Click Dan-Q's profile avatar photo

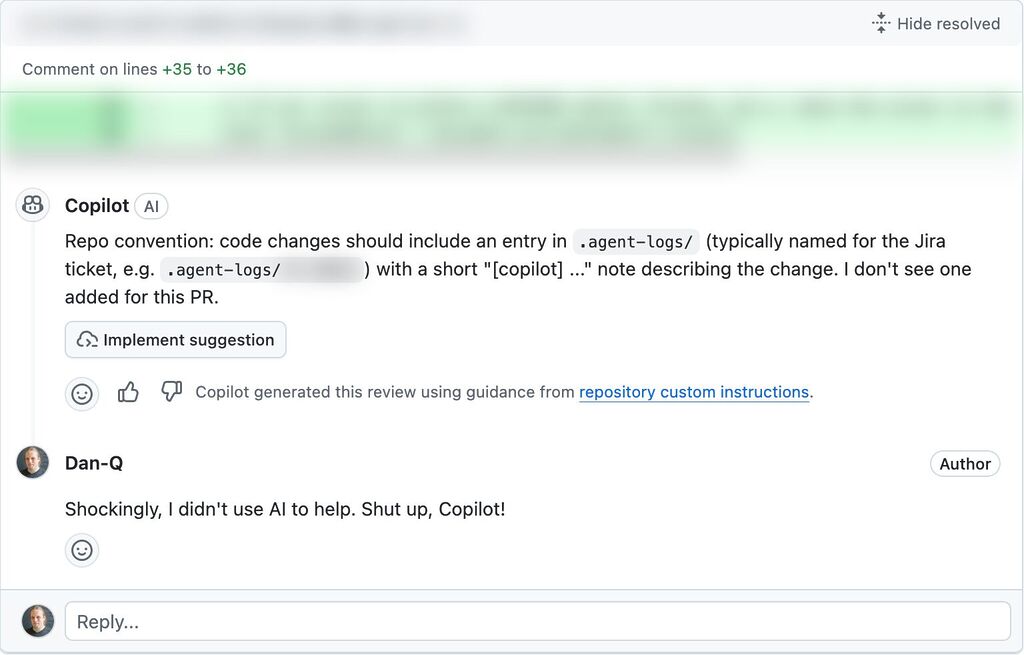coord(32,463)
